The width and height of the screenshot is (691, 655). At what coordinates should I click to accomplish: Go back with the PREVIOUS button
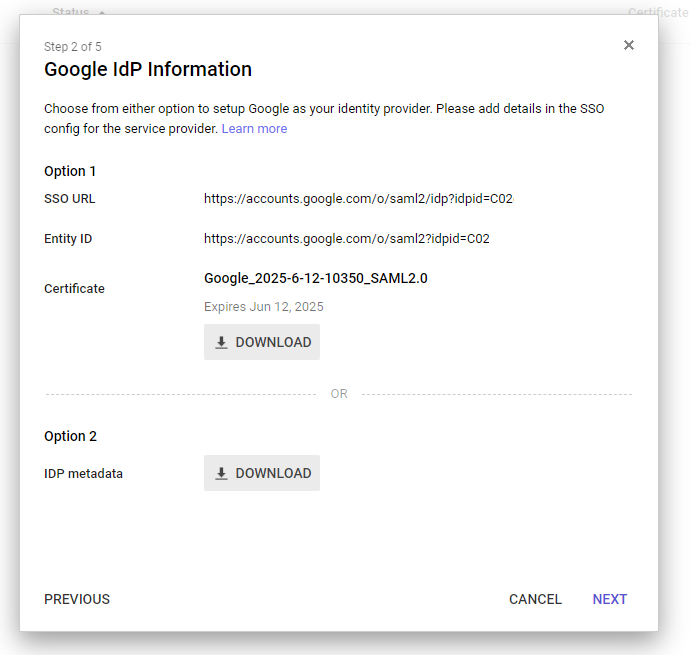coord(77,599)
